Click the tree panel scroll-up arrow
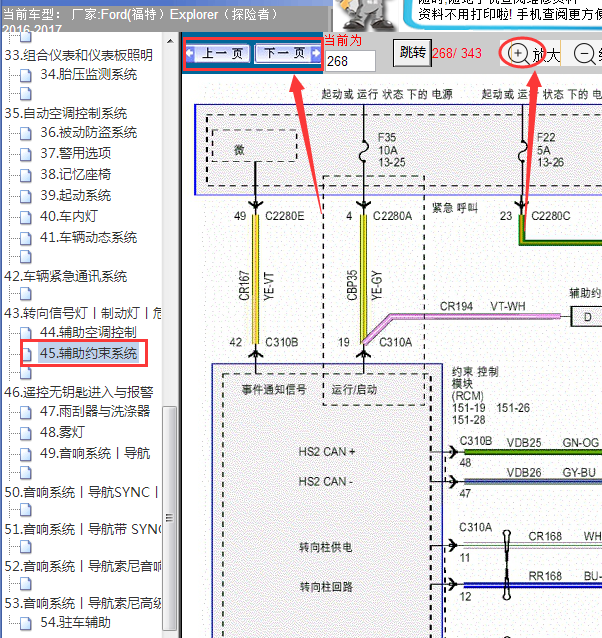602x638 pixels. (x=170, y=41)
